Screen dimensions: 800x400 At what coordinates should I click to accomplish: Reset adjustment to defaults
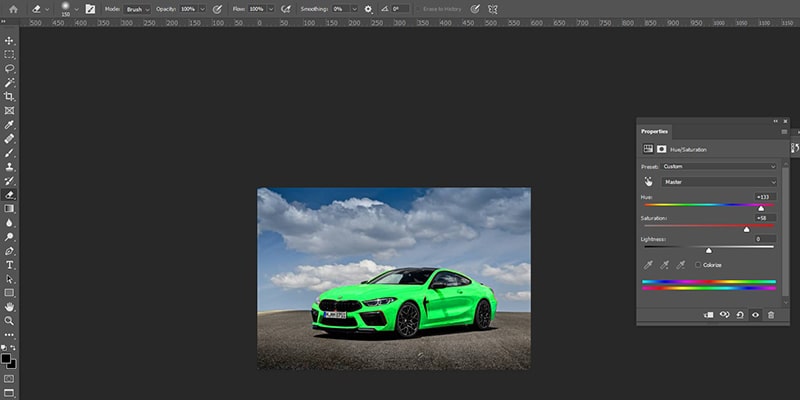click(x=740, y=315)
